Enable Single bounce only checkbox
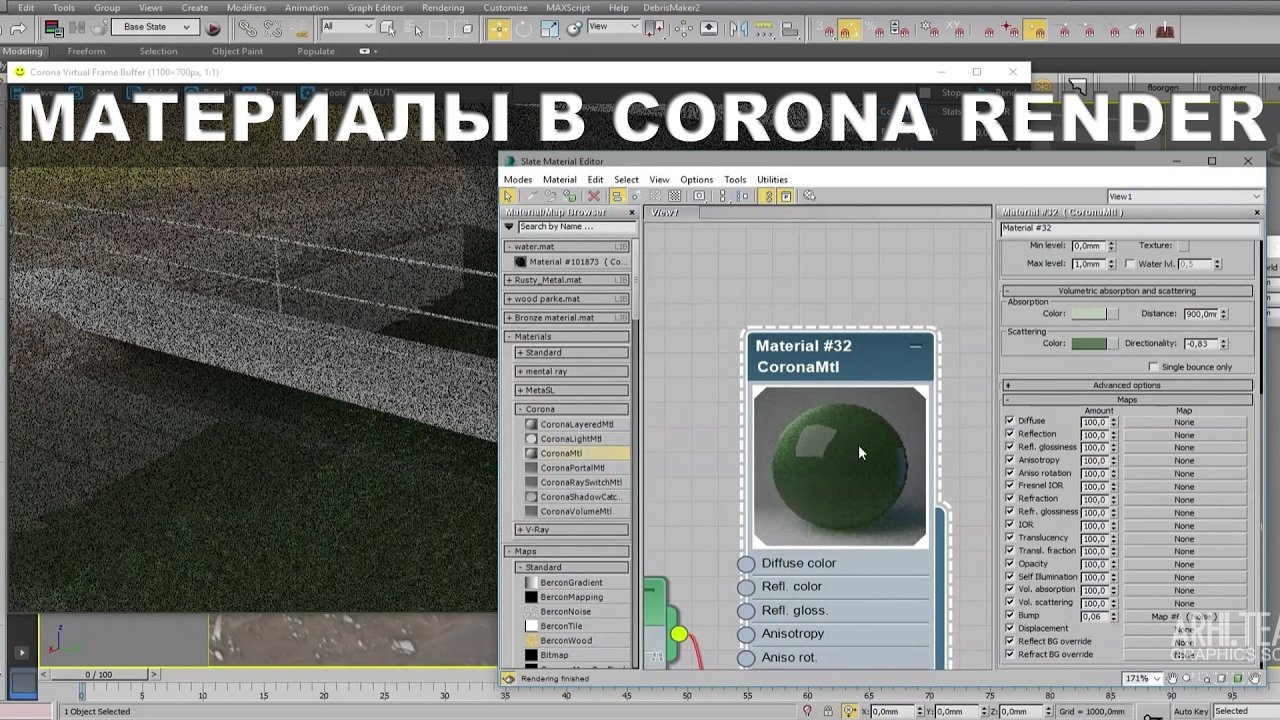The width and height of the screenshot is (1280, 720). click(1153, 367)
